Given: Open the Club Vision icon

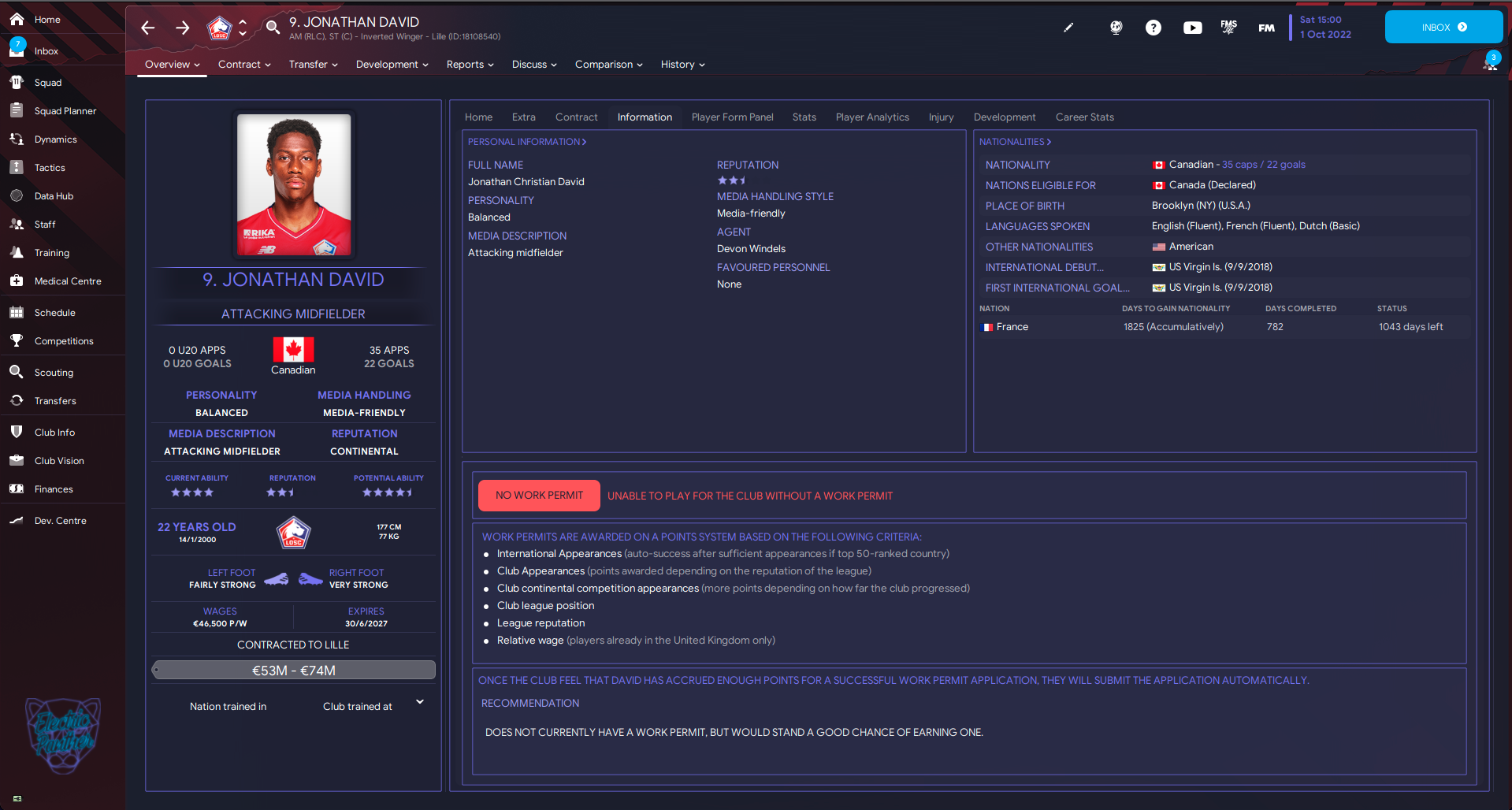Looking at the screenshot, I should [17, 460].
